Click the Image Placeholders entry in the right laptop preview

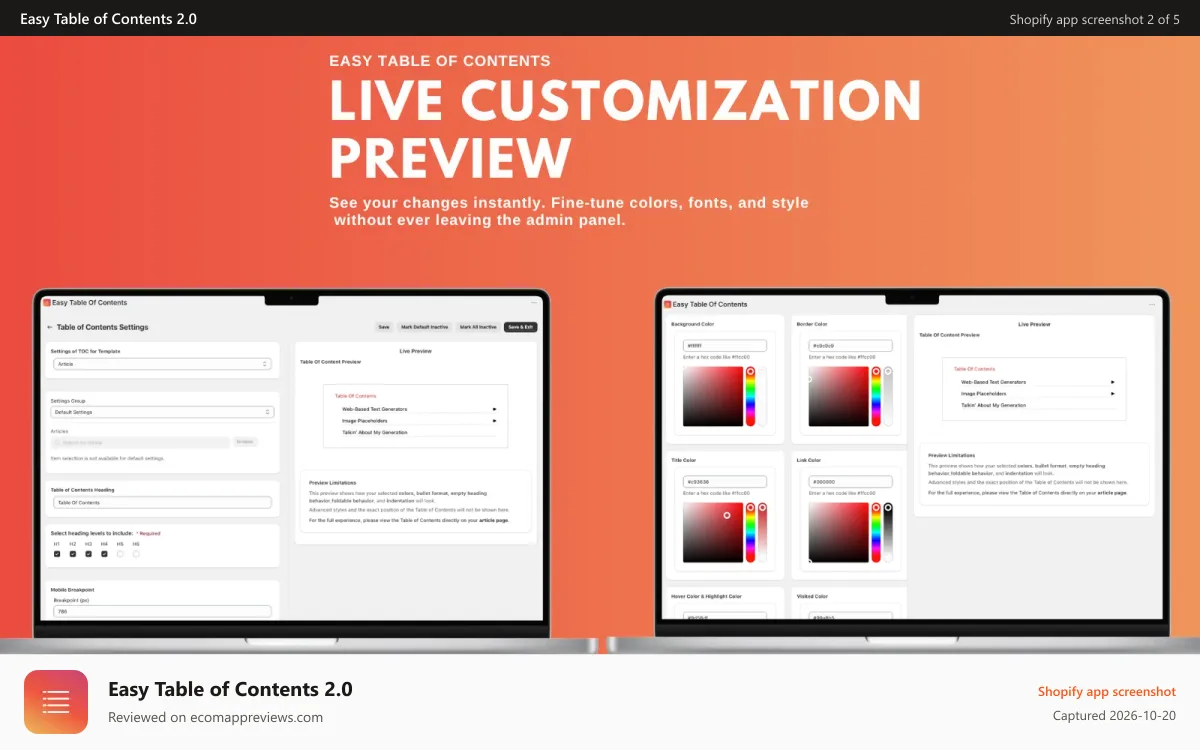[x=983, y=394]
